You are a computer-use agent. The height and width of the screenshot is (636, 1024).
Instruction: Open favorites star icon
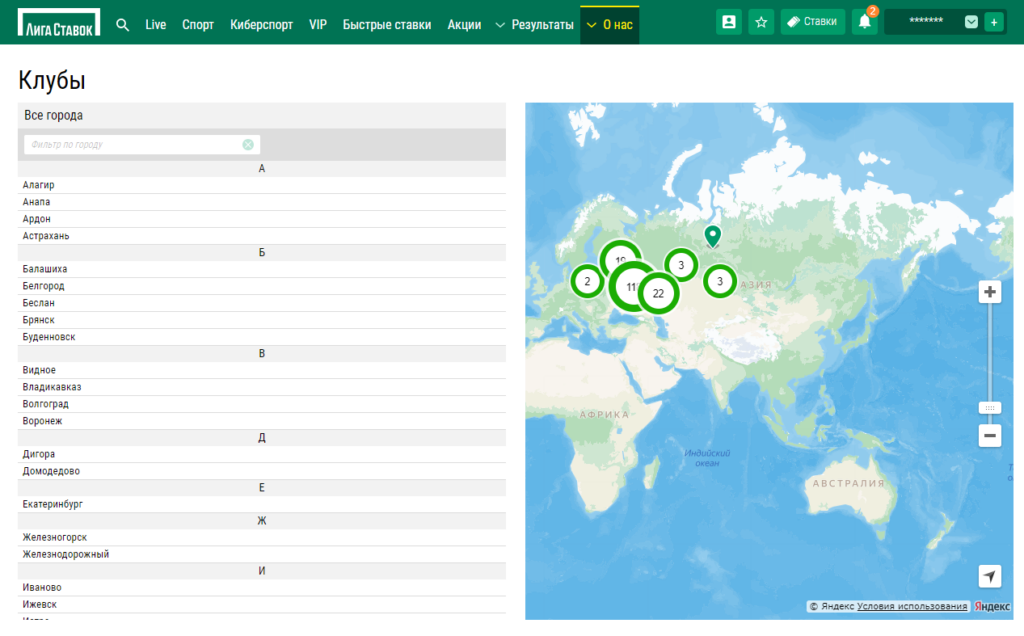click(761, 22)
